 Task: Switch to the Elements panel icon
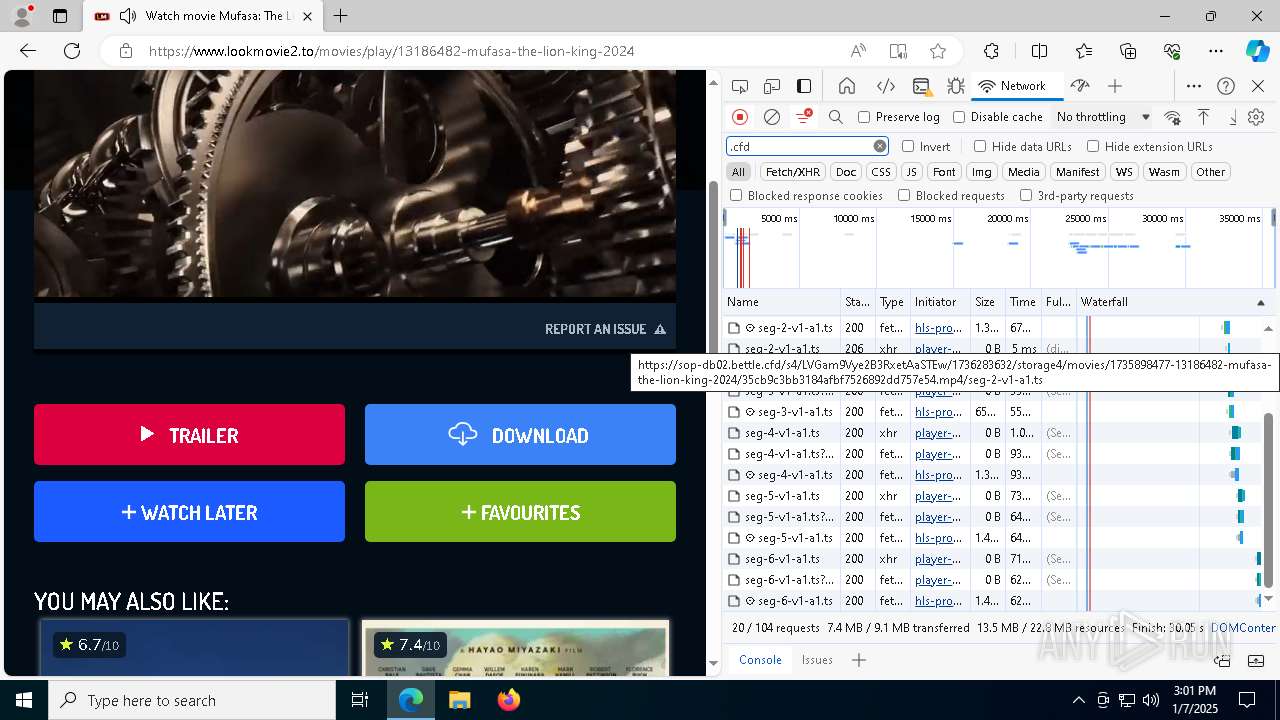885,86
